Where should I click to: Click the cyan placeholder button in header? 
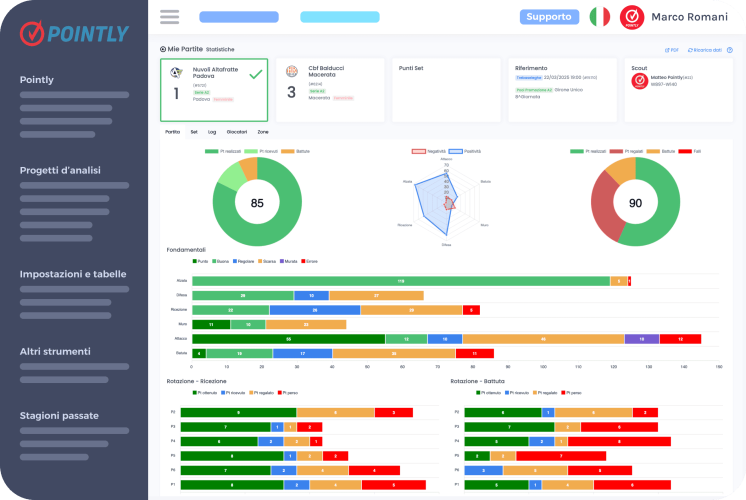340,17
